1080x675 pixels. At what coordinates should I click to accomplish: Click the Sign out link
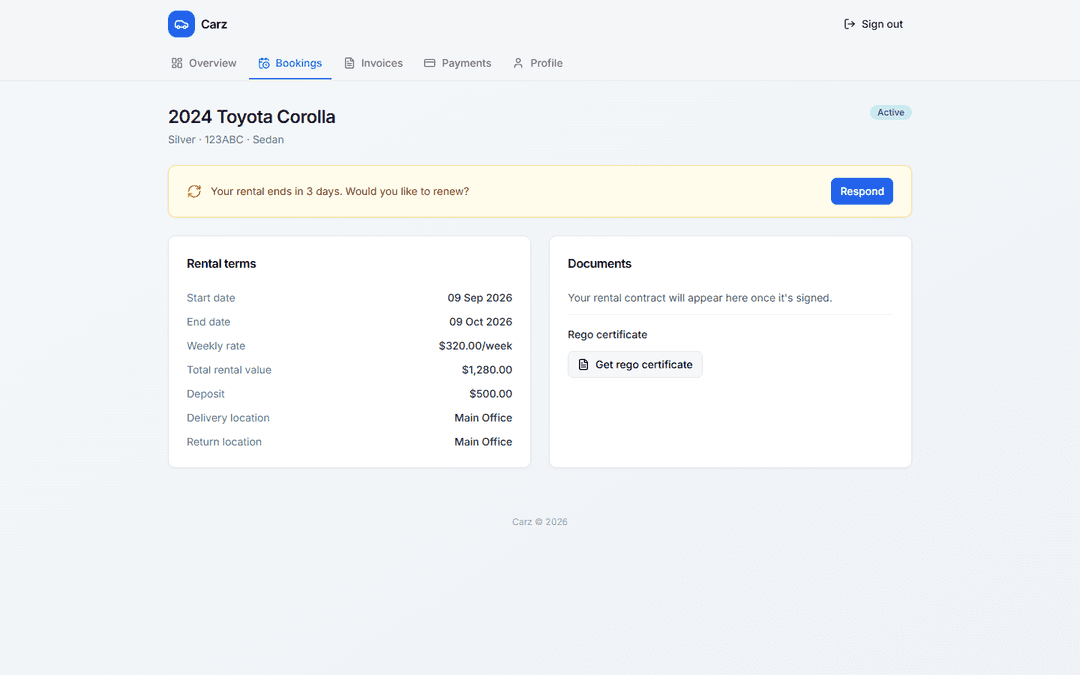click(x=873, y=24)
